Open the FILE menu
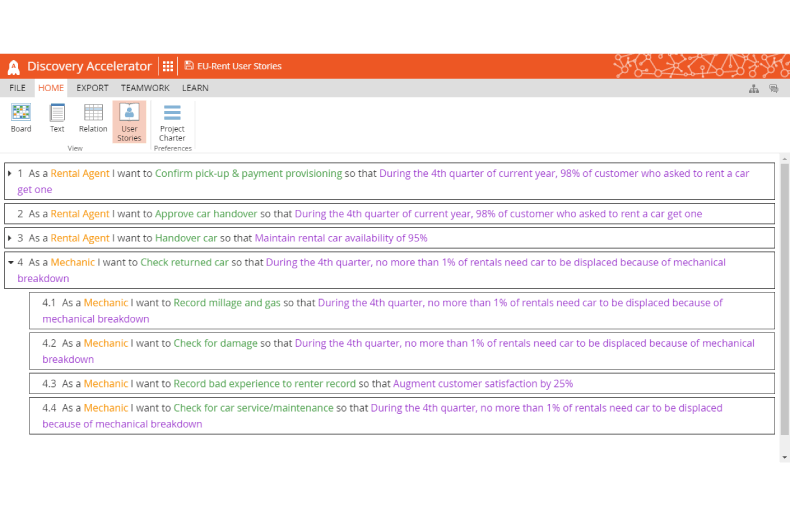 (18, 88)
